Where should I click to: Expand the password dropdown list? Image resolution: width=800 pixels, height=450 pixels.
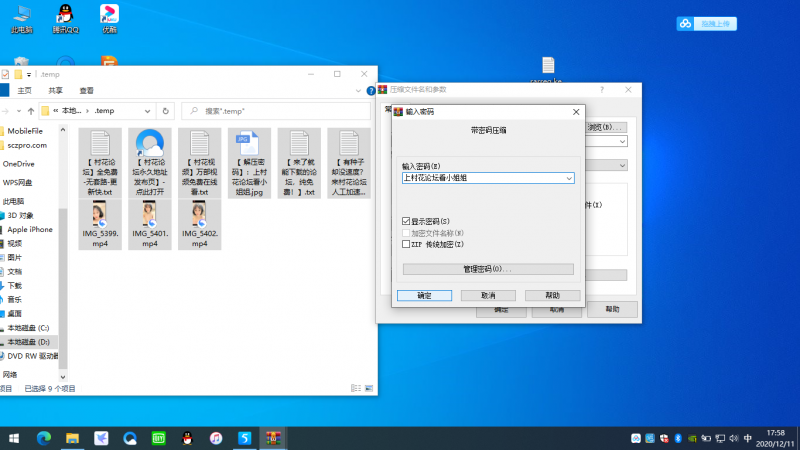click(x=569, y=178)
